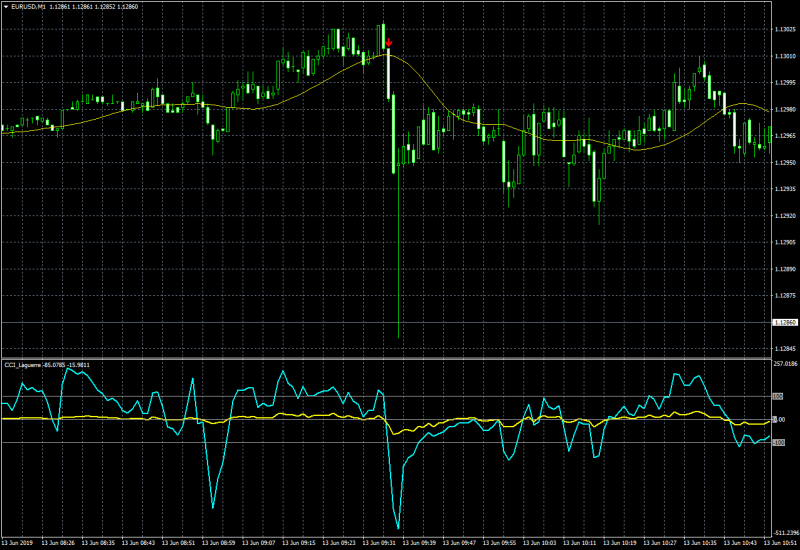The width and height of the screenshot is (800, 550).
Task: Click the 13 Jun 10:27 time label
Action: pyautogui.click(x=659, y=543)
